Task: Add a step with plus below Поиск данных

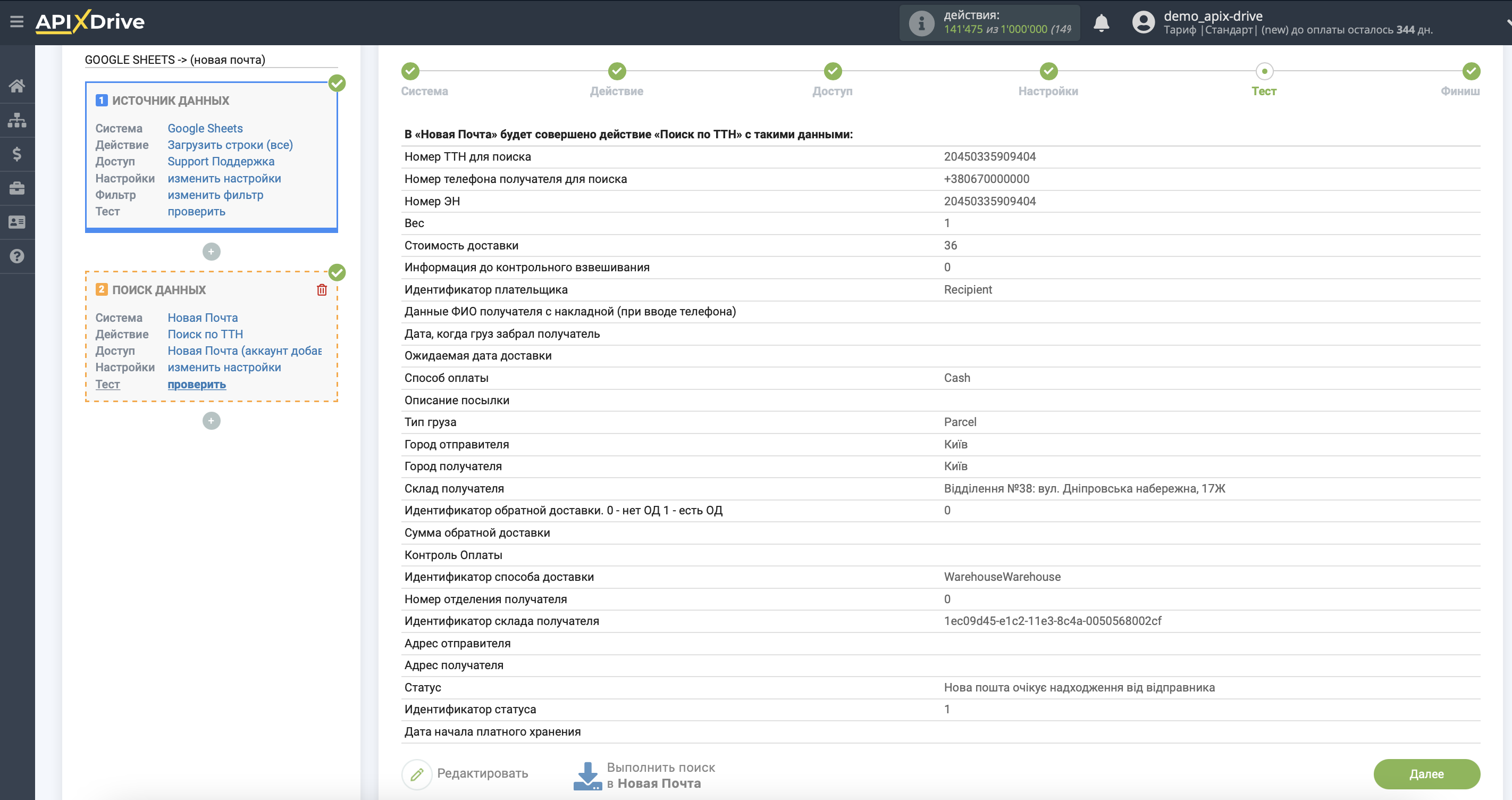Action: tap(211, 421)
